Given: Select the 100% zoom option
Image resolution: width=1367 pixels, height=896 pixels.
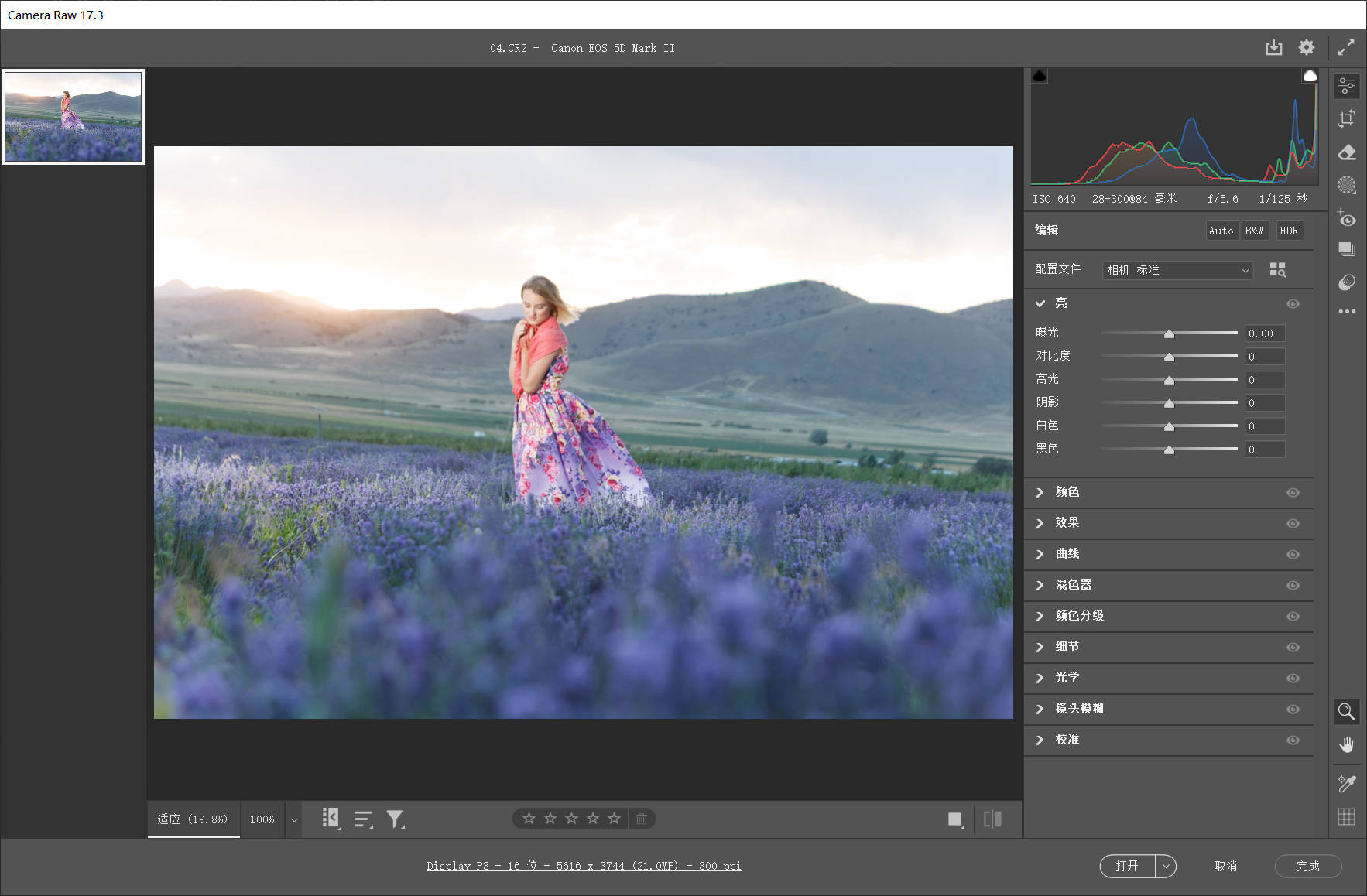Looking at the screenshot, I should point(262,819).
